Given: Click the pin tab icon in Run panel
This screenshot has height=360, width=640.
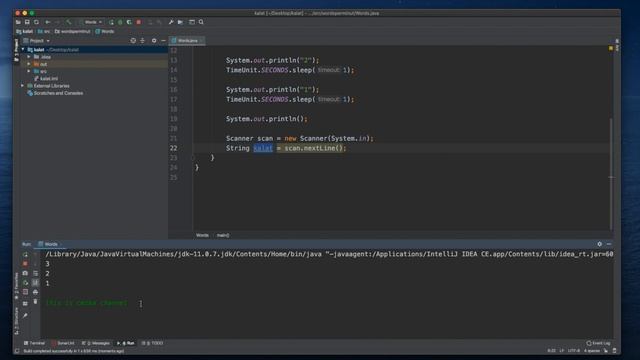Looking at the screenshot, I should click(25, 315).
